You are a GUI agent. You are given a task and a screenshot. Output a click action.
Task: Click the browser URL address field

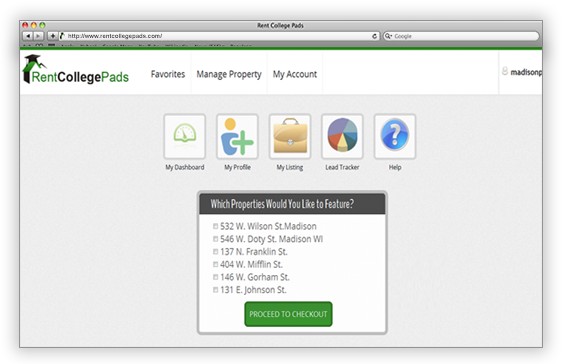(219, 36)
